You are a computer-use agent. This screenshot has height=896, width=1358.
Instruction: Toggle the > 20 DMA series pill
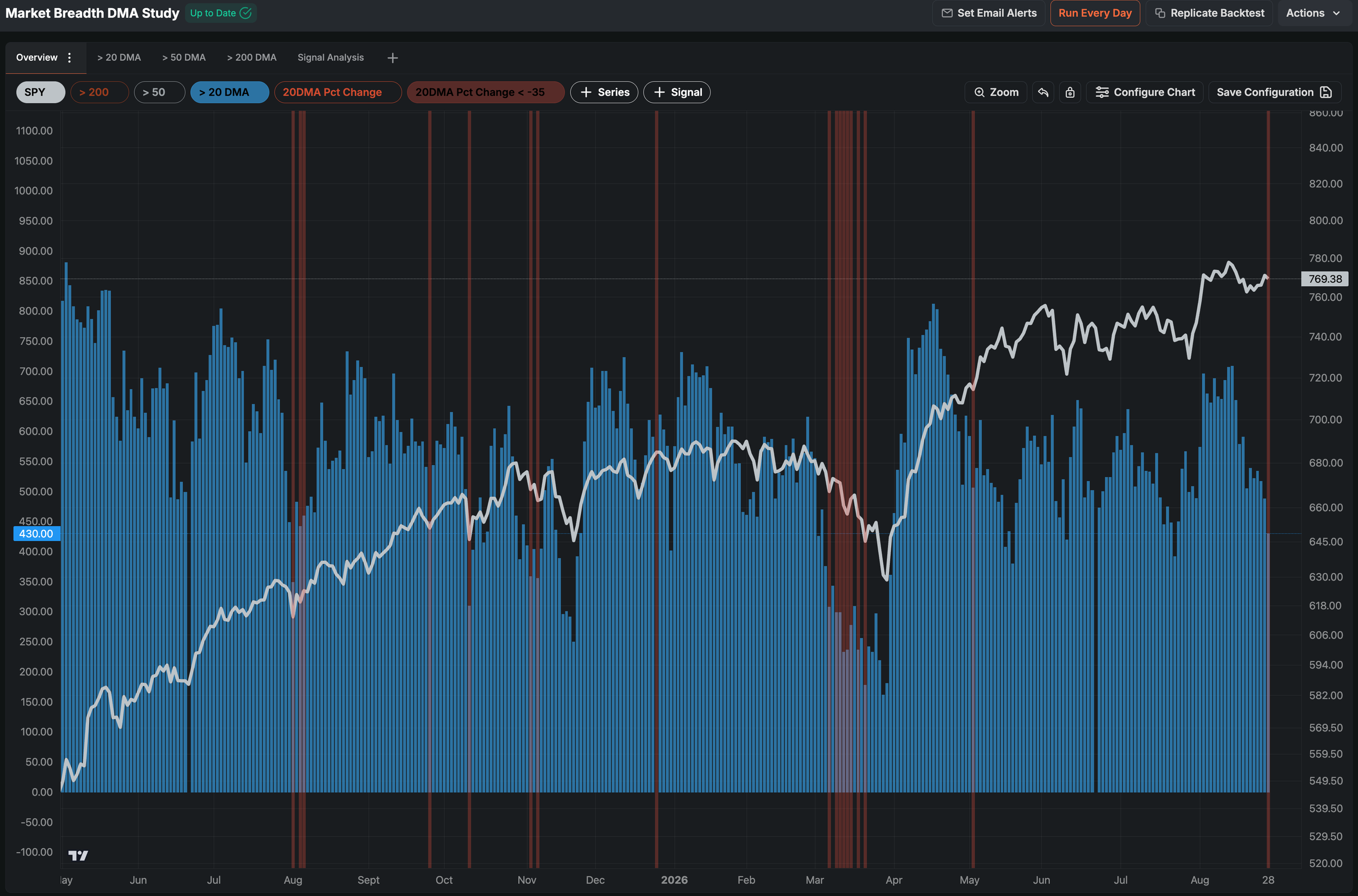point(230,92)
